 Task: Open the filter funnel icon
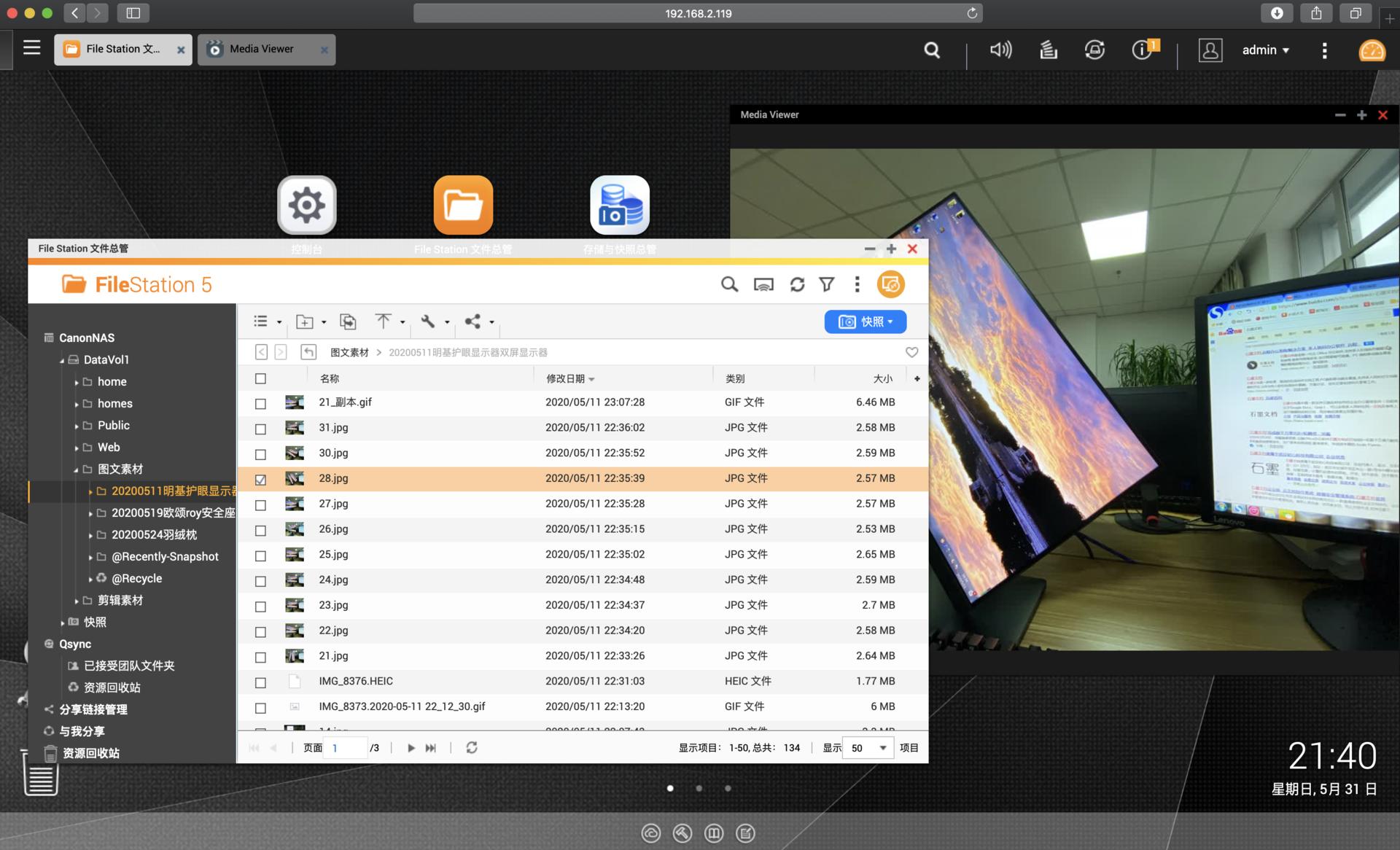point(827,284)
